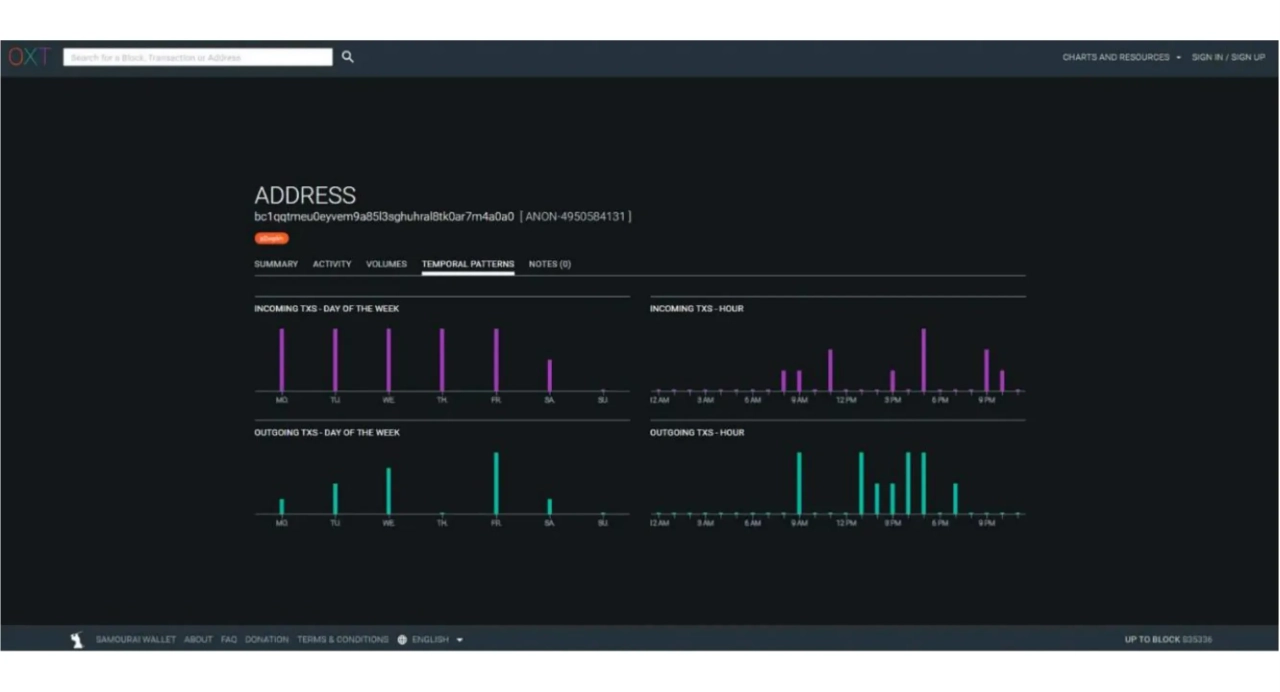Image resolution: width=1280 pixels, height=692 pixels.
Task: Click the Friday bar in outgoing day chart
Action: tap(496, 483)
